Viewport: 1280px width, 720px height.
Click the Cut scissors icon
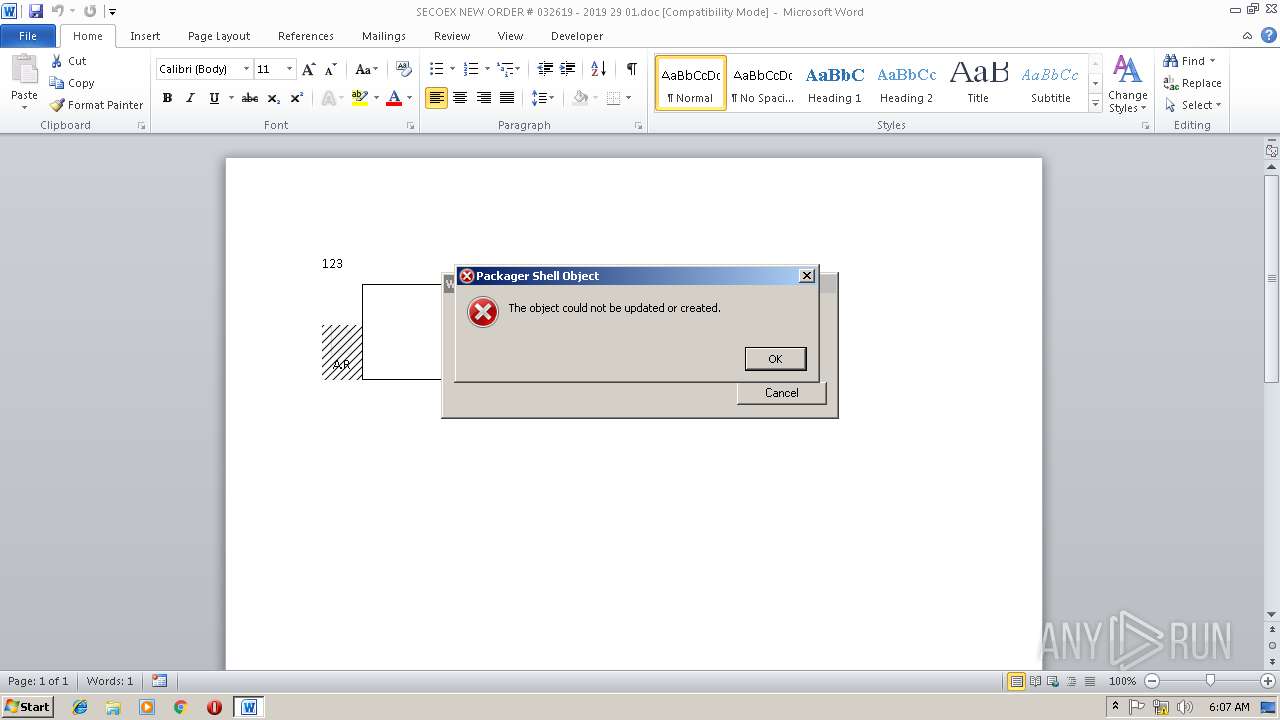coord(57,61)
